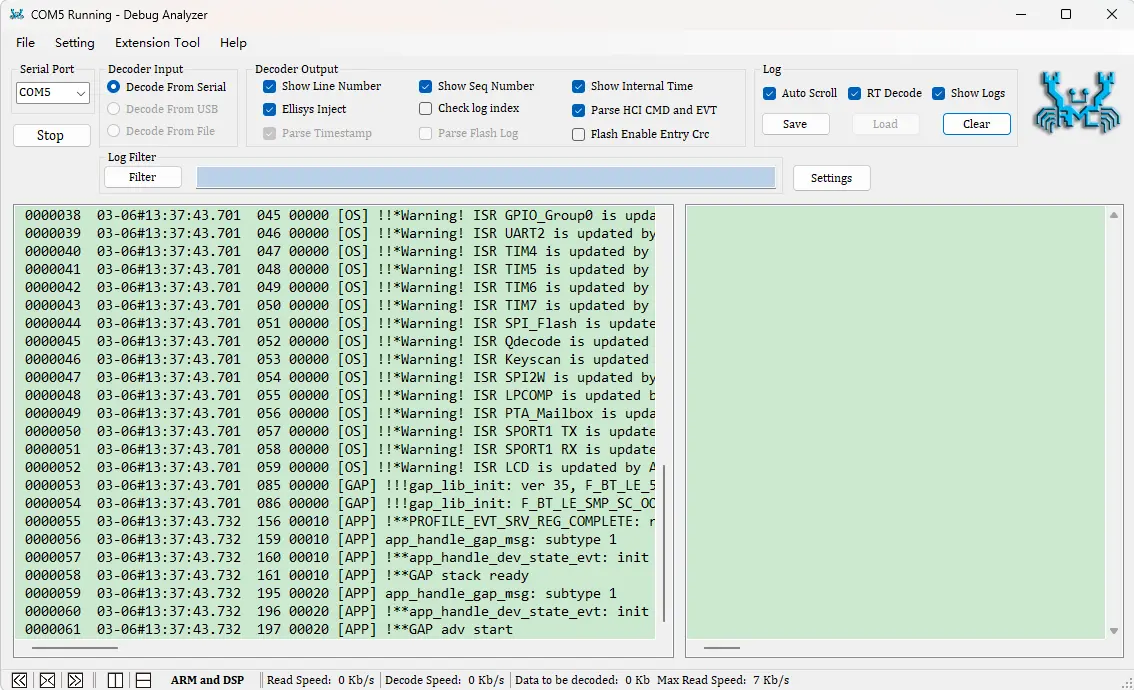Click the horizontal scrollbar of left log pane
The height and width of the screenshot is (690, 1134).
(x=74, y=647)
